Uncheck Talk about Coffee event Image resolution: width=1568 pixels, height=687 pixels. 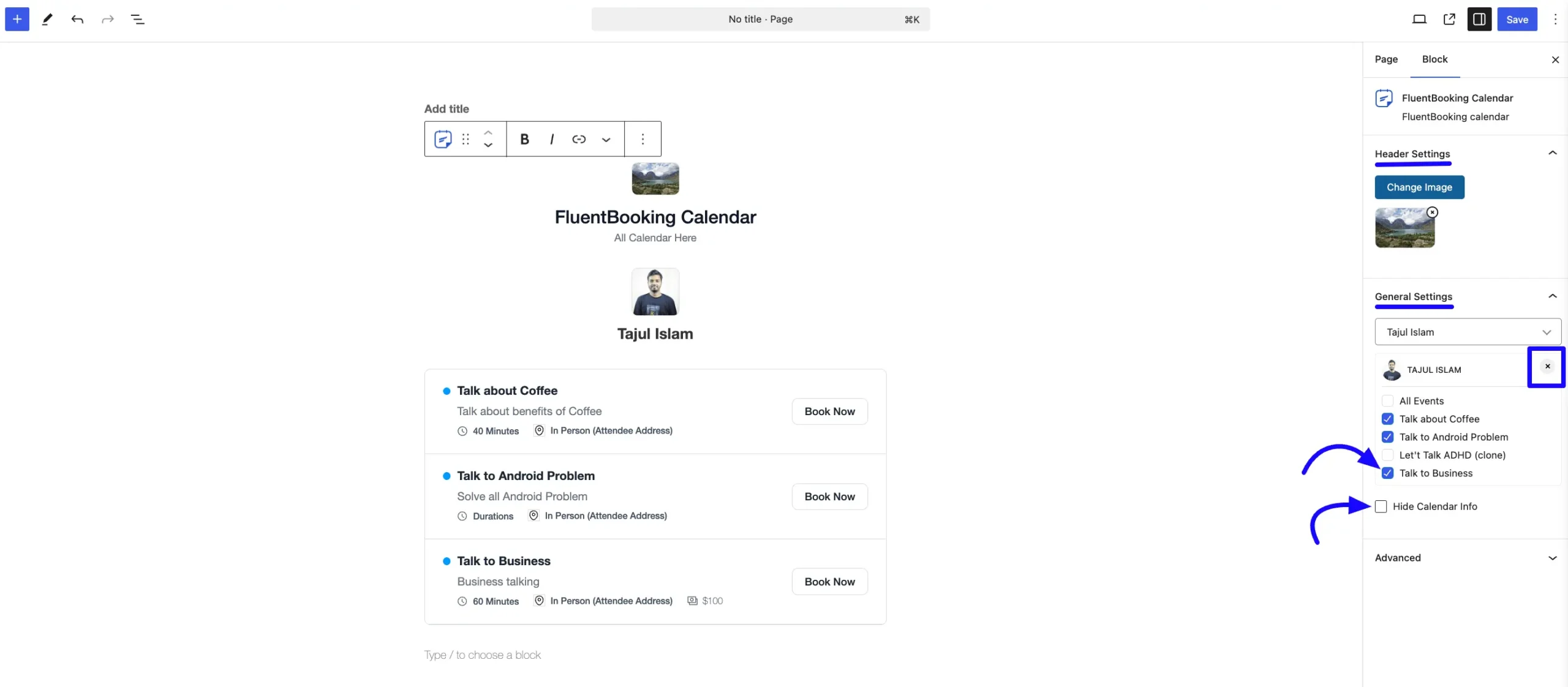tap(1388, 419)
